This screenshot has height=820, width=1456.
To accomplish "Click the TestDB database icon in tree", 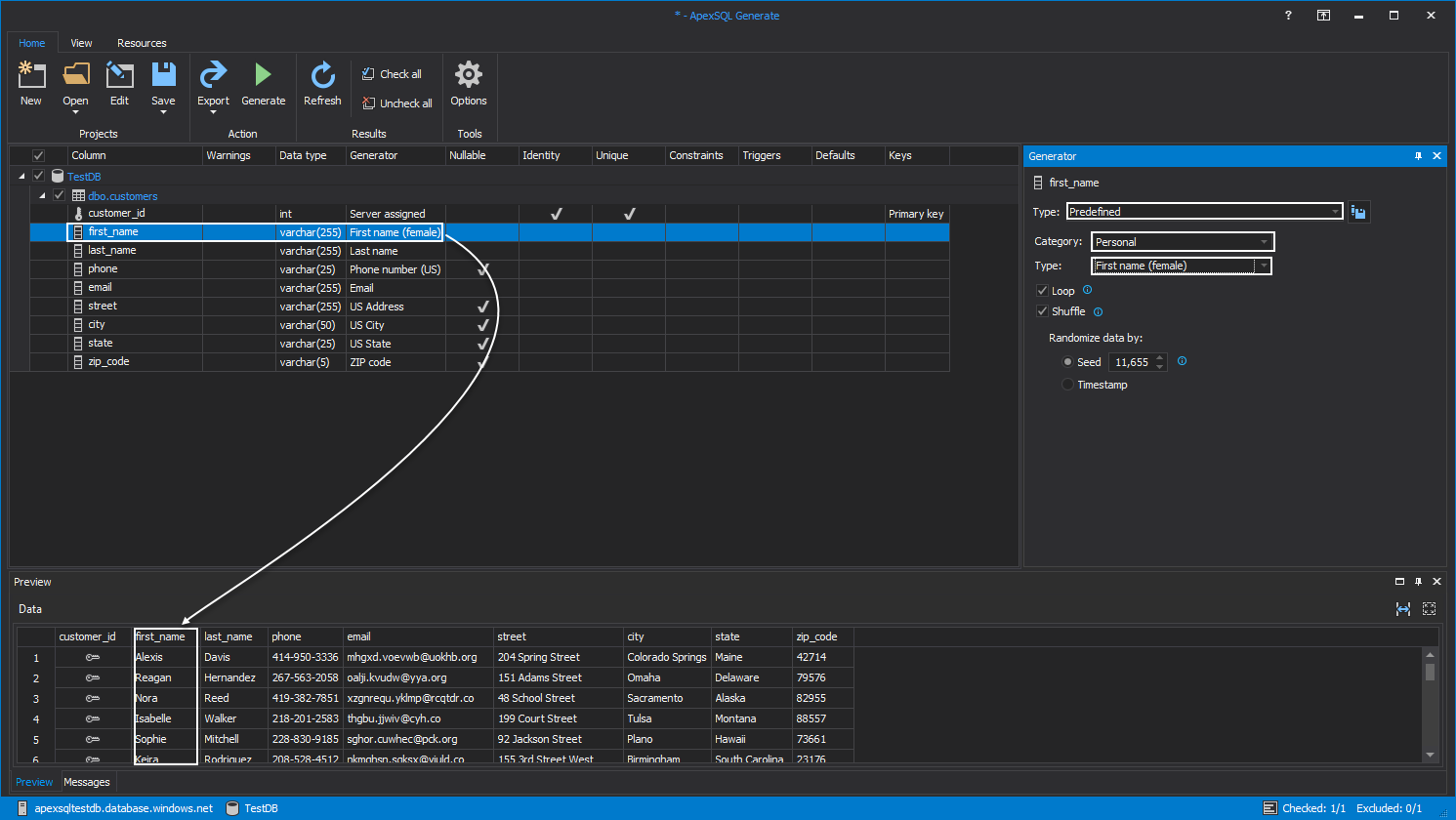I will 58,177.
